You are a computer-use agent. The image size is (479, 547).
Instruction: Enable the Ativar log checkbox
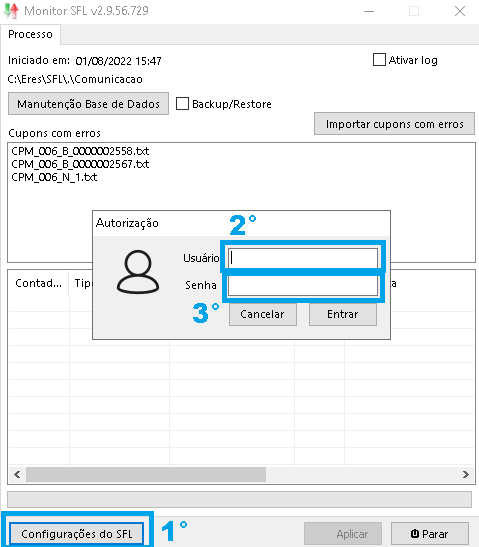pyautogui.click(x=379, y=60)
